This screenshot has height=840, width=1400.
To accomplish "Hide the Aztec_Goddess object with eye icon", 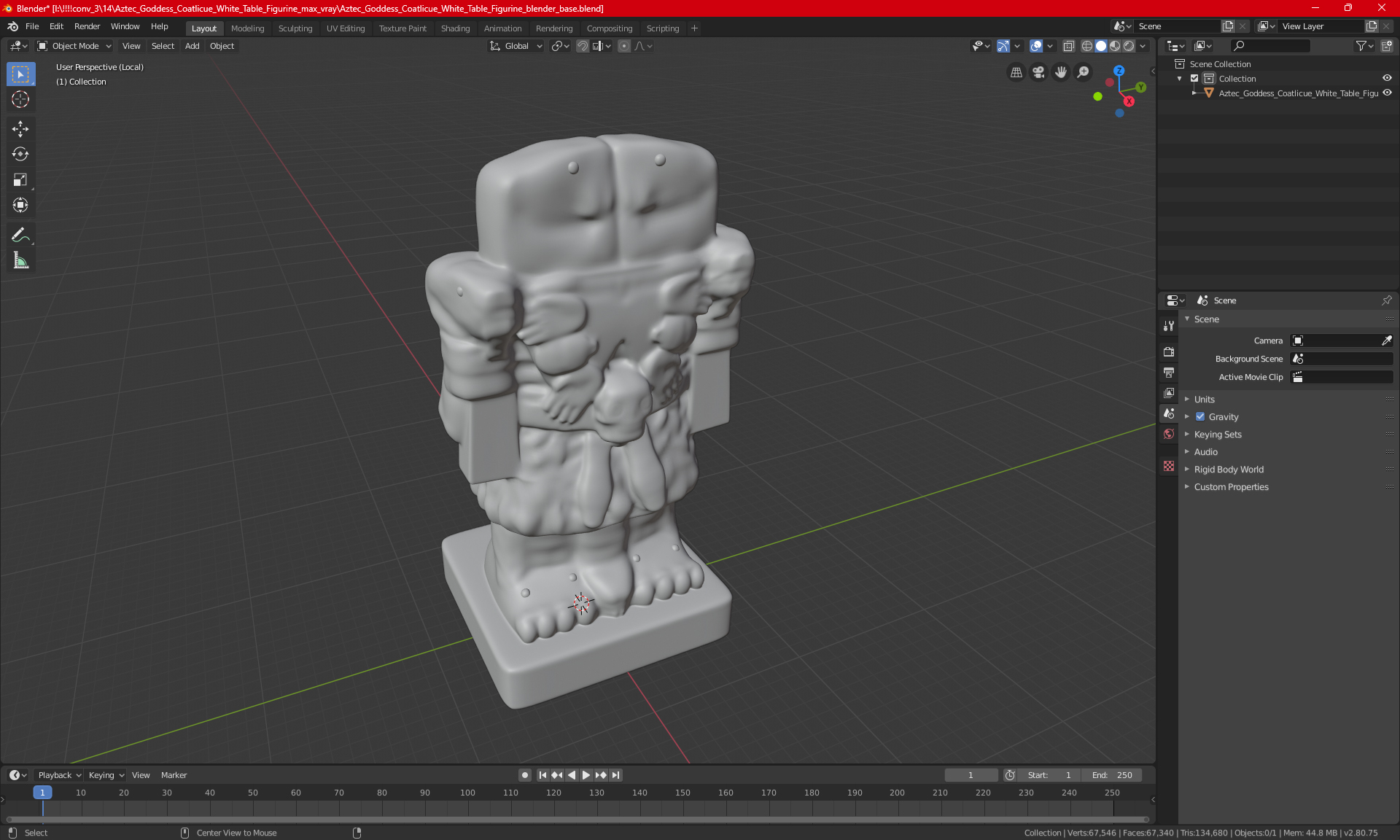I will tap(1387, 93).
